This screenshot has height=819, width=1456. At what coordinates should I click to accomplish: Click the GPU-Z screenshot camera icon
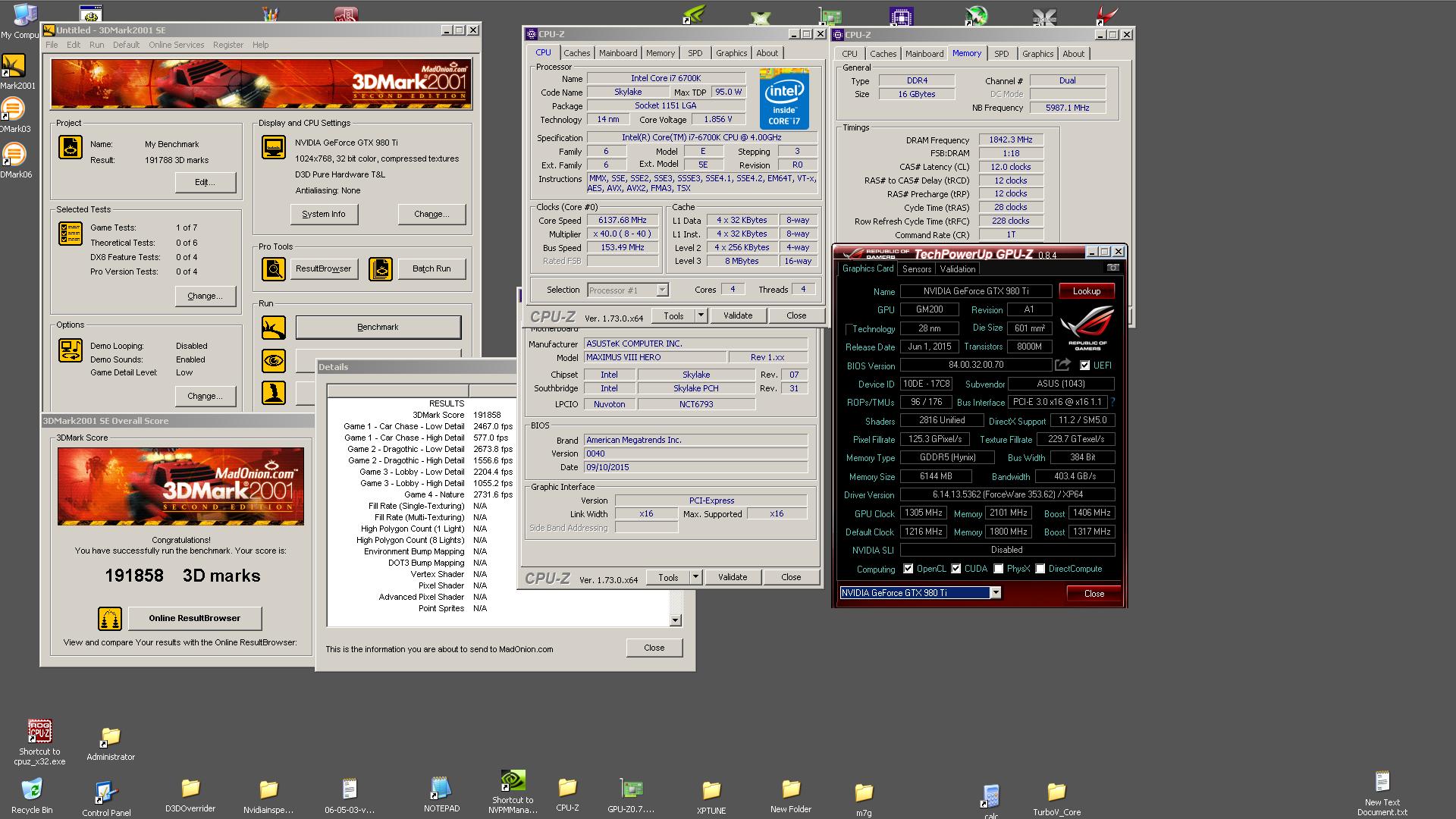point(1112,268)
